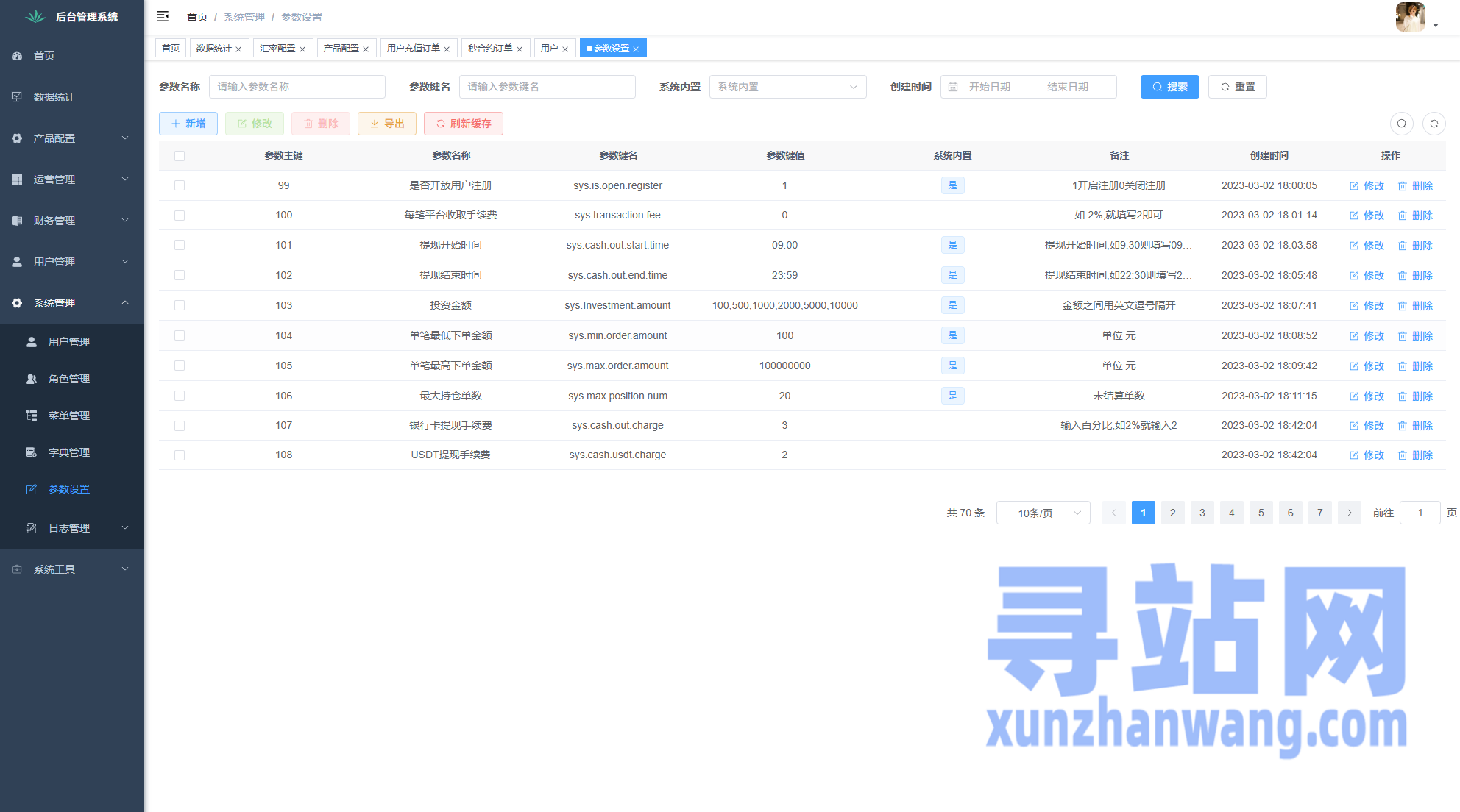
Task: Collapse sidebar using hamburger icon
Action: pyautogui.click(x=163, y=16)
